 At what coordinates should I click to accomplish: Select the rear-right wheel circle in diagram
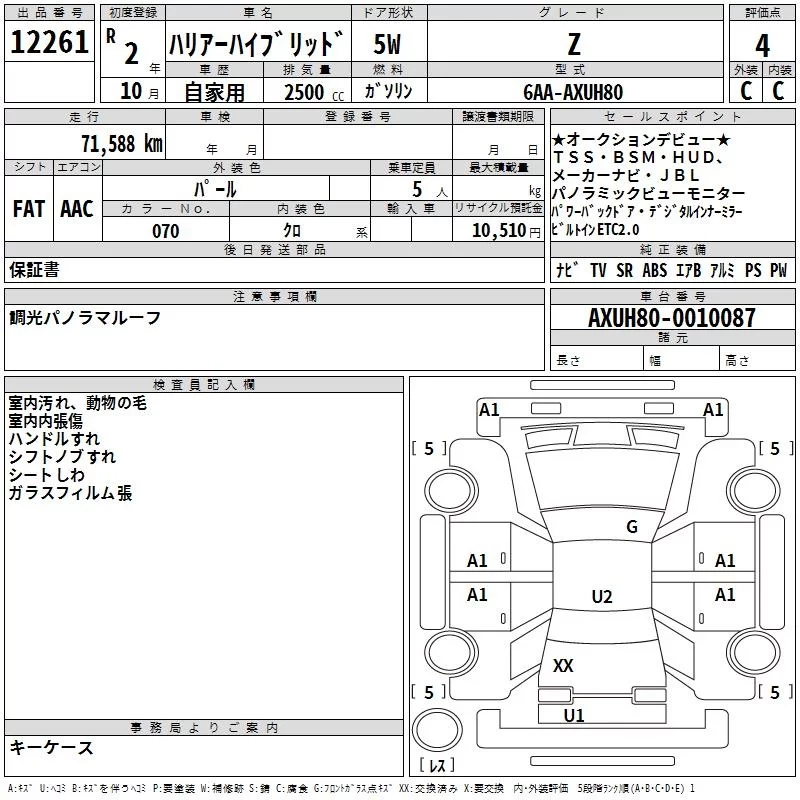753,652
